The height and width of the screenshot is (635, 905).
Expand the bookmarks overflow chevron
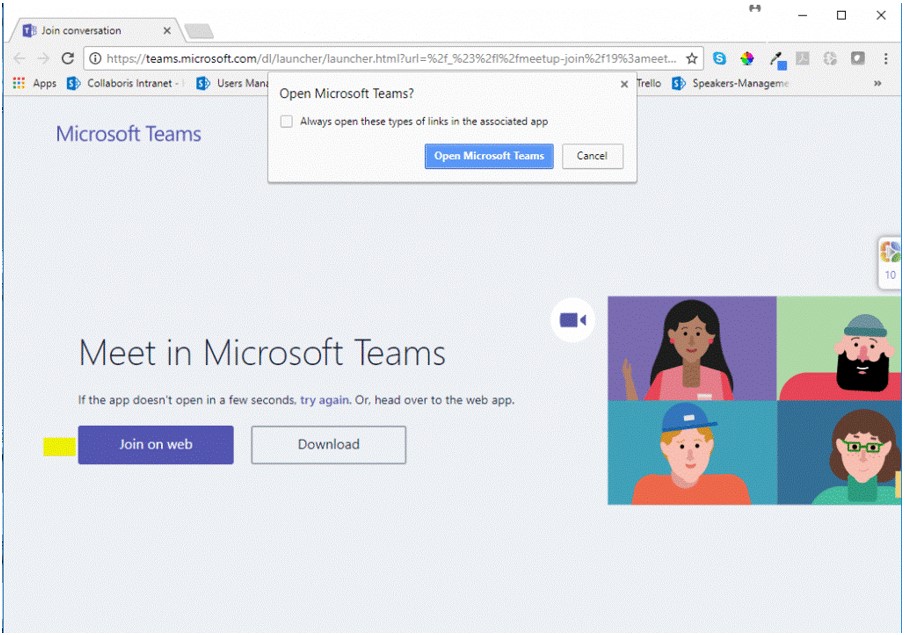pos(878,84)
